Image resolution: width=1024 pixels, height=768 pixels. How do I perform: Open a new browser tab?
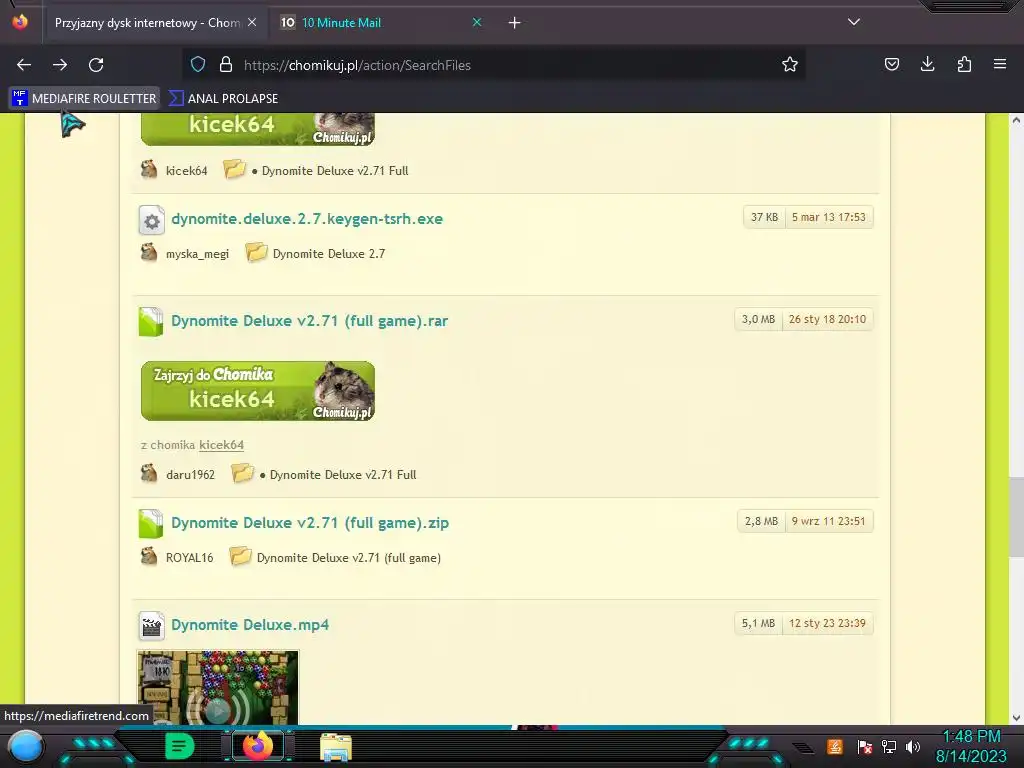[x=515, y=23]
